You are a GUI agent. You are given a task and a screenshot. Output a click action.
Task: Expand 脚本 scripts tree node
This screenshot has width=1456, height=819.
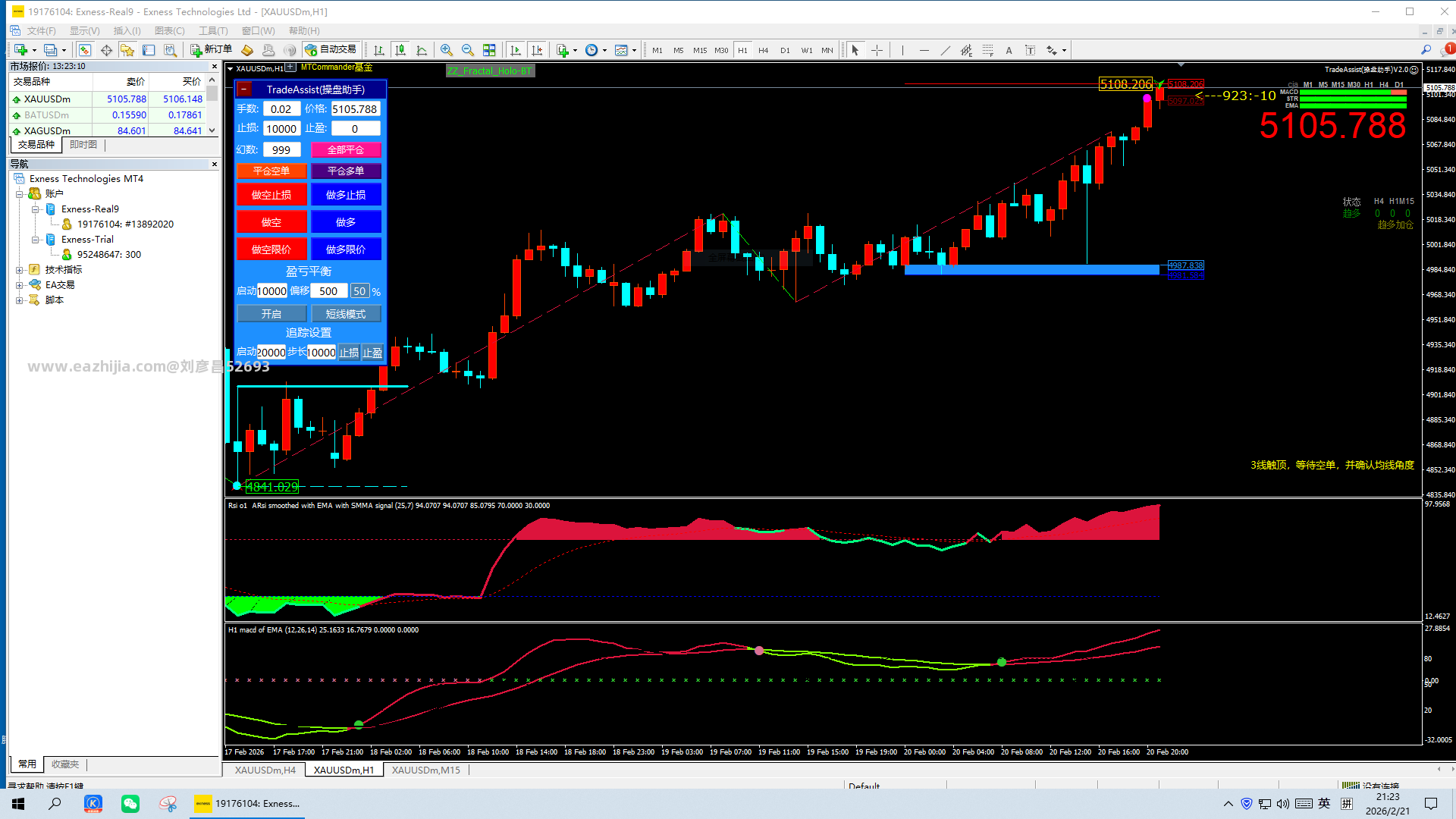coord(20,300)
